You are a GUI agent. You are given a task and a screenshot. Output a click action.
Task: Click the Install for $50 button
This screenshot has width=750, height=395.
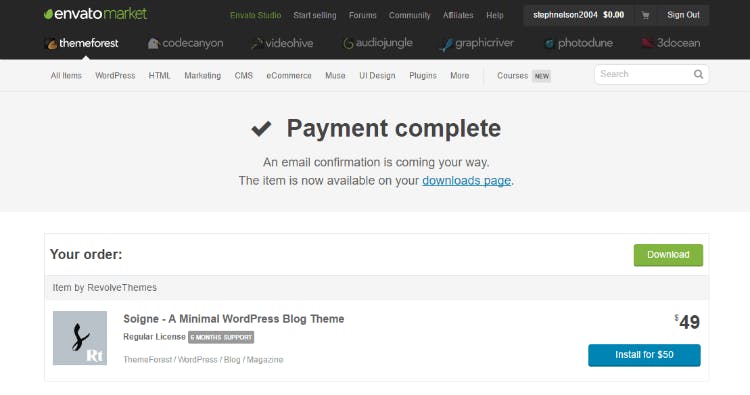tap(644, 355)
